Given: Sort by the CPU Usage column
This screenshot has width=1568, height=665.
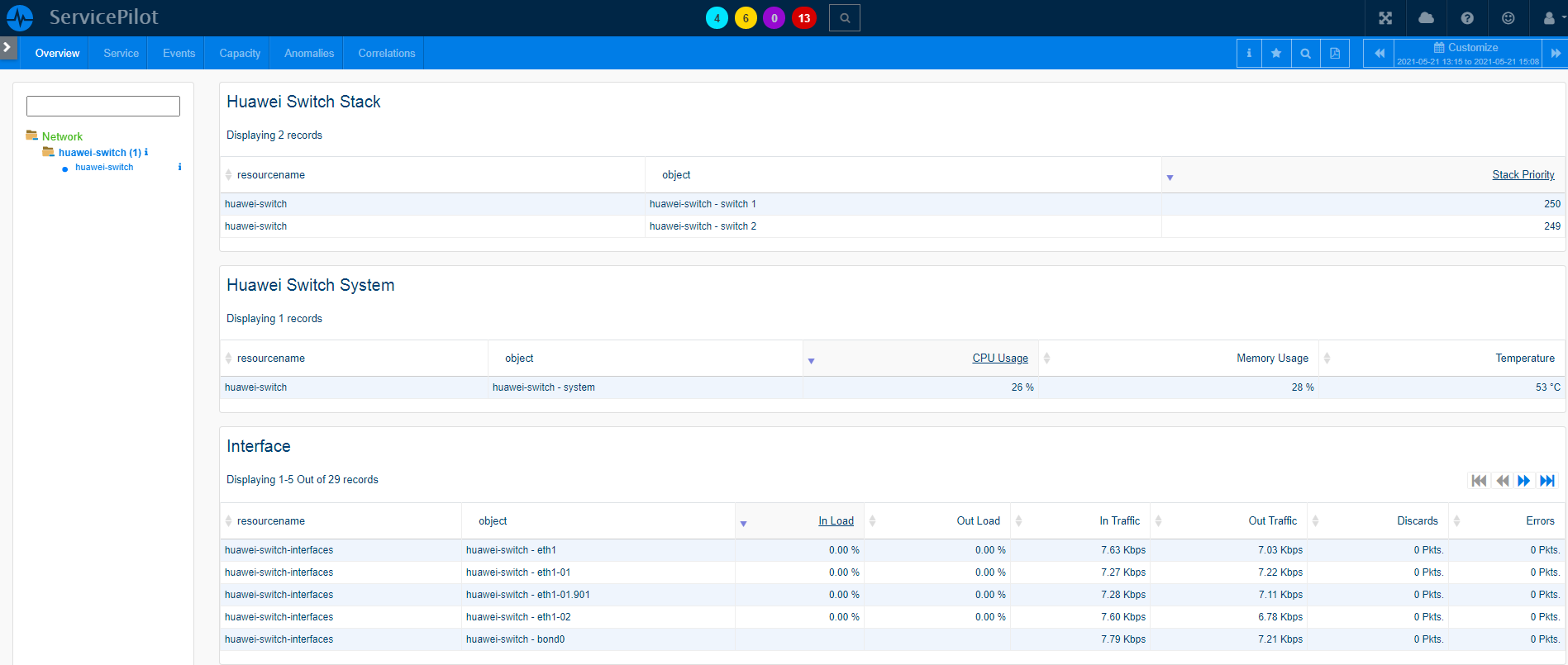Looking at the screenshot, I should pos(999,359).
